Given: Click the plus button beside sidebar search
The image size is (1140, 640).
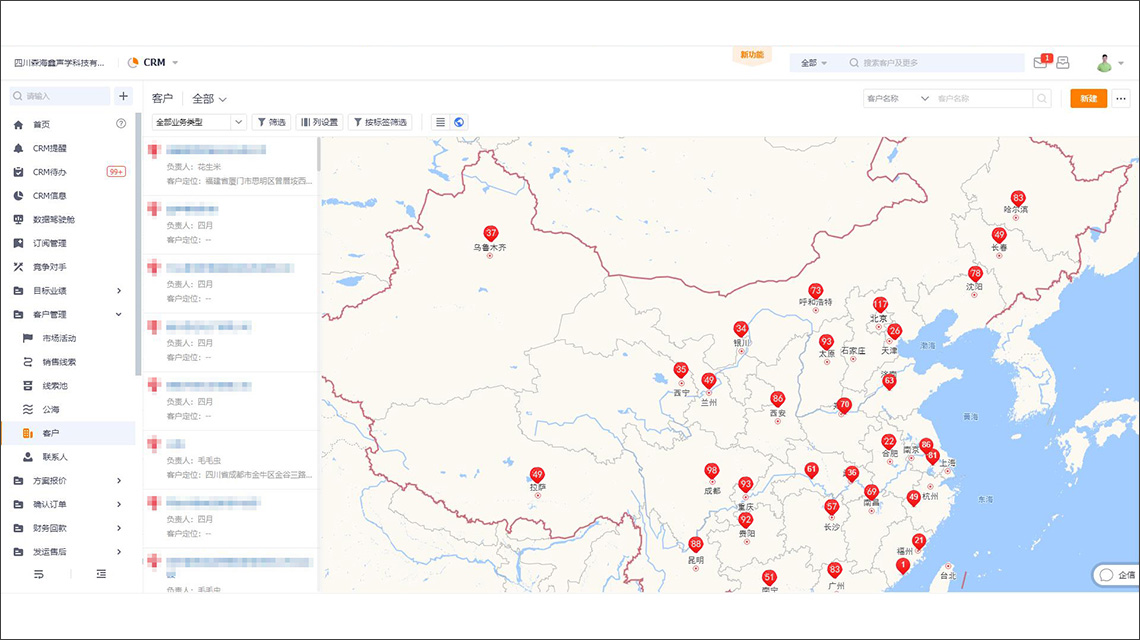Looking at the screenshot, I should tap(123, 96).
